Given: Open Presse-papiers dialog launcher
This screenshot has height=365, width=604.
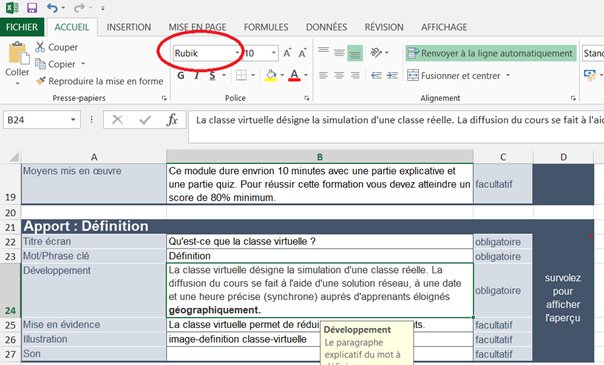Looking at the screenshot, I should [164, 99].
